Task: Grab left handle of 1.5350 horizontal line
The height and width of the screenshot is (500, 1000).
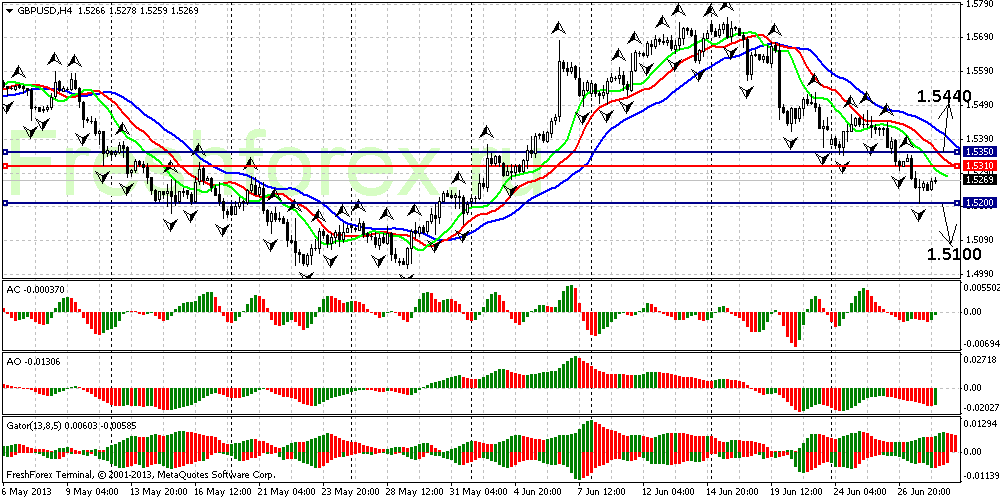Action: 5,152
